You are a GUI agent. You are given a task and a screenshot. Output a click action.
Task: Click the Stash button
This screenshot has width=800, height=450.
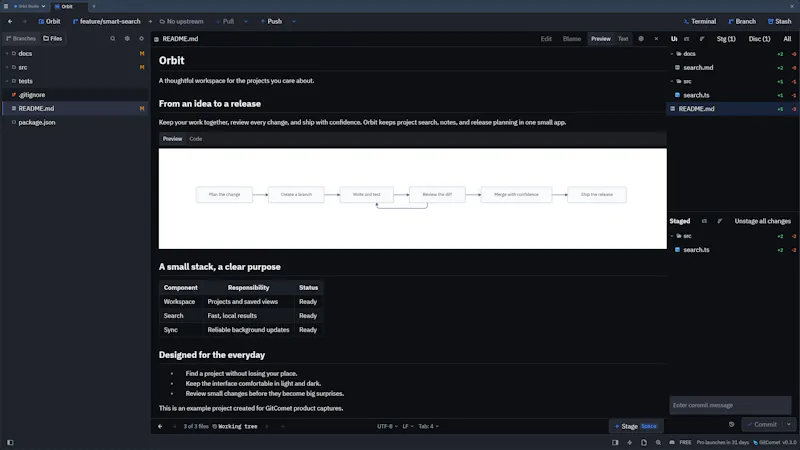coord(779,21)
